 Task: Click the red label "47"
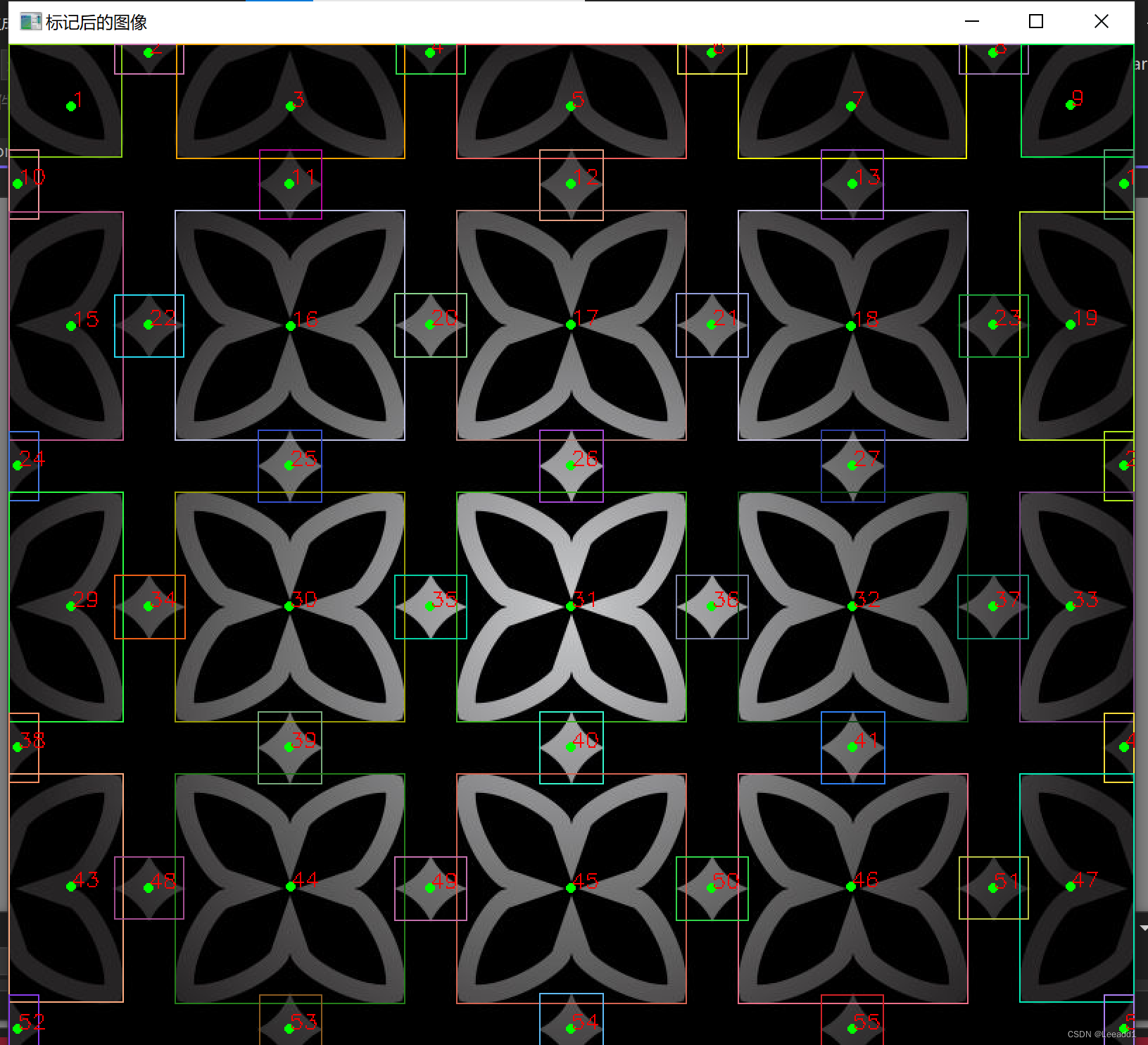(1085, 880)
